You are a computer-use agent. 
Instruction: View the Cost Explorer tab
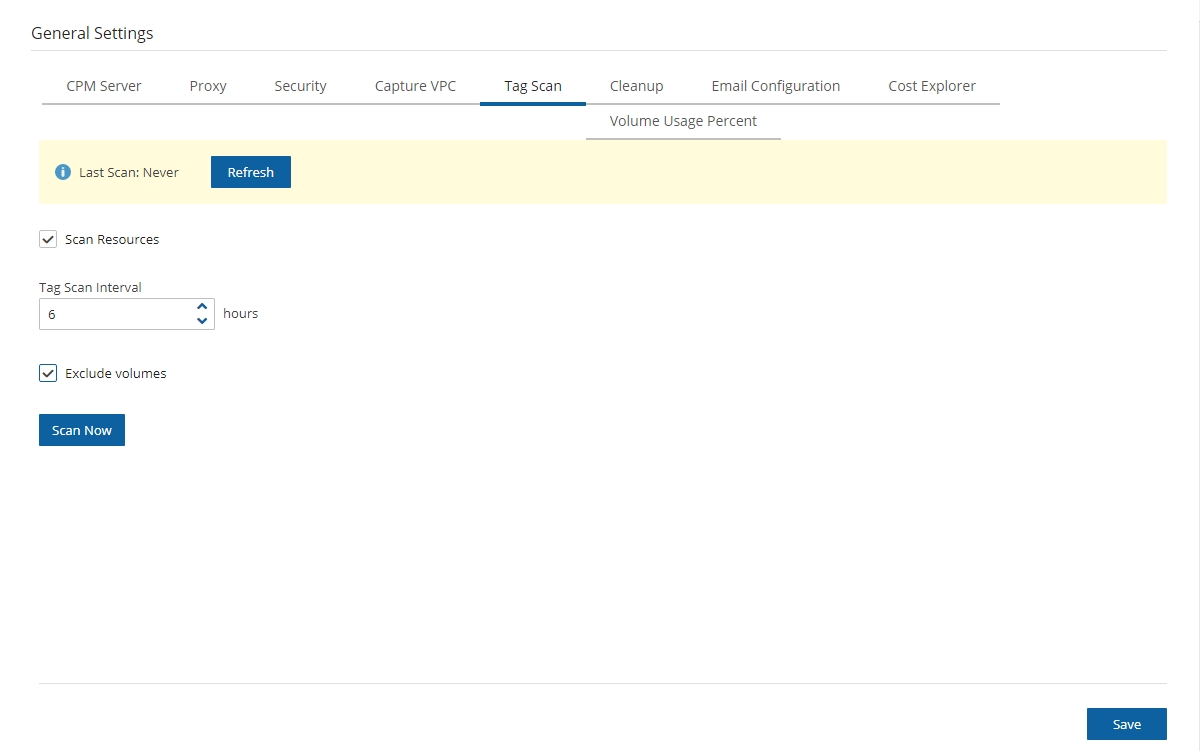click(931, 86)
